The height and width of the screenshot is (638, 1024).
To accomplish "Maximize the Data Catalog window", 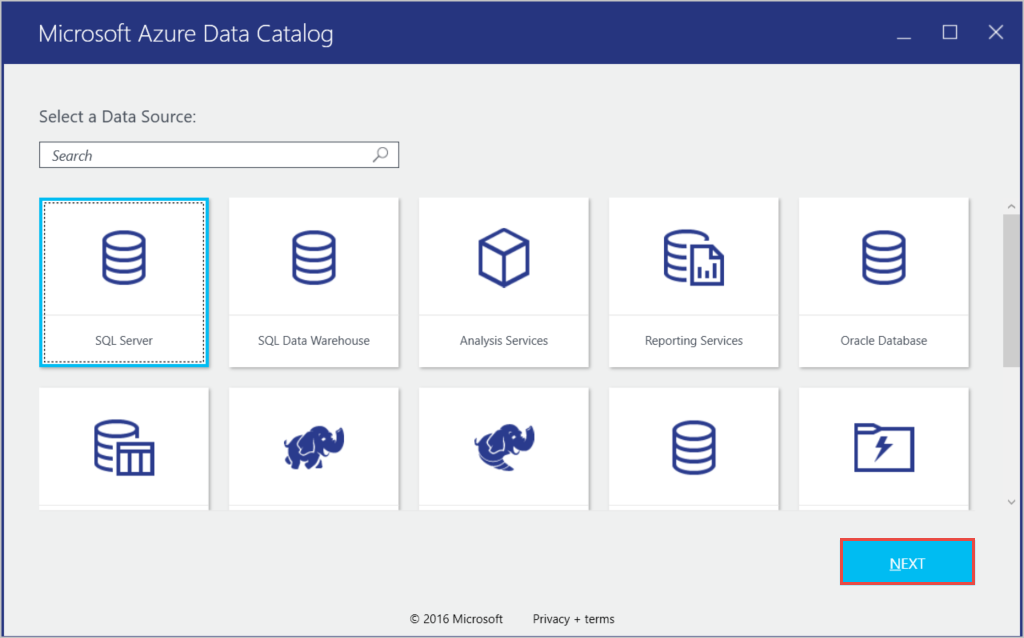I will [949, 32].
